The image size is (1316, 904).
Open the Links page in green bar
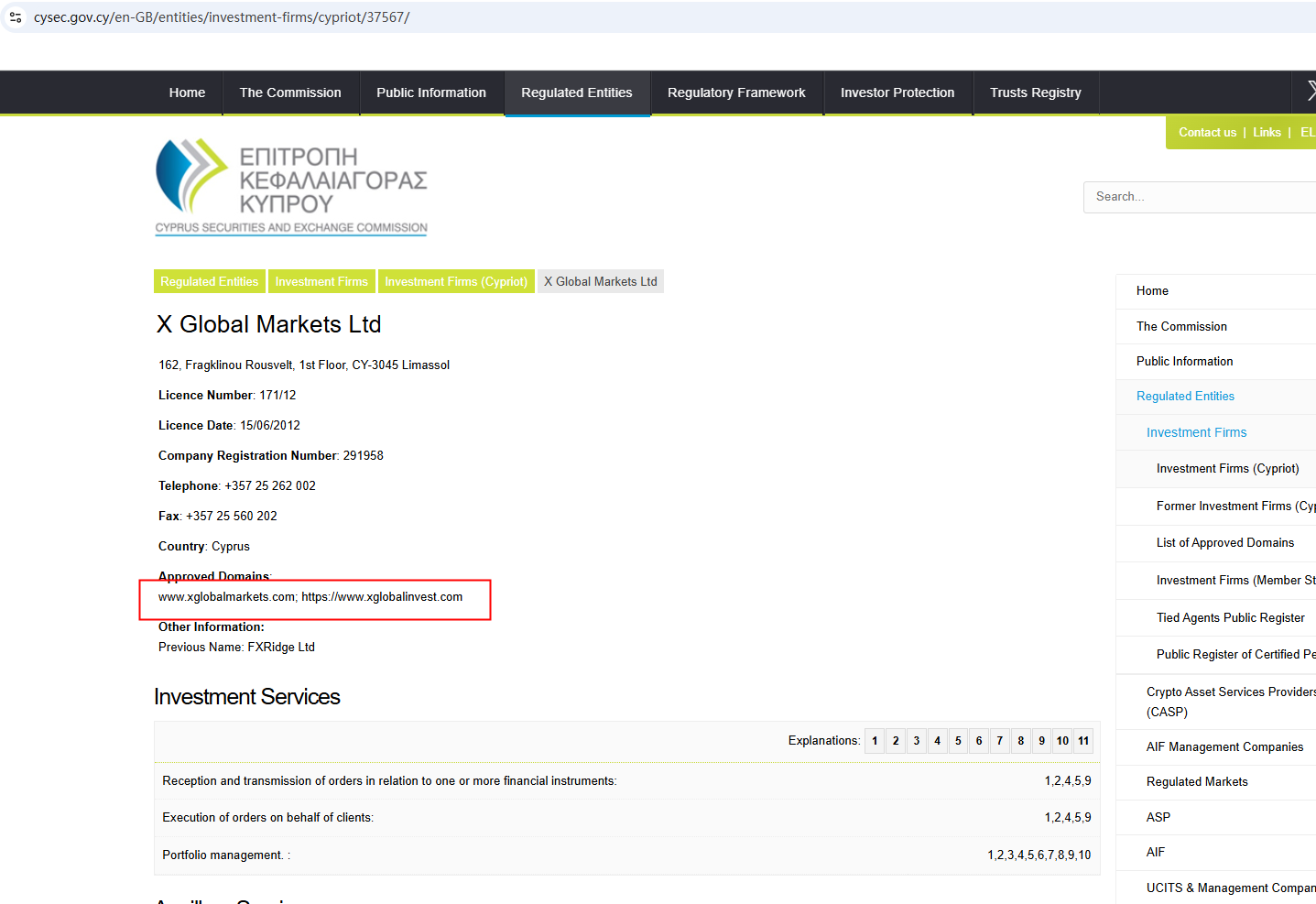click(1267, 133)
